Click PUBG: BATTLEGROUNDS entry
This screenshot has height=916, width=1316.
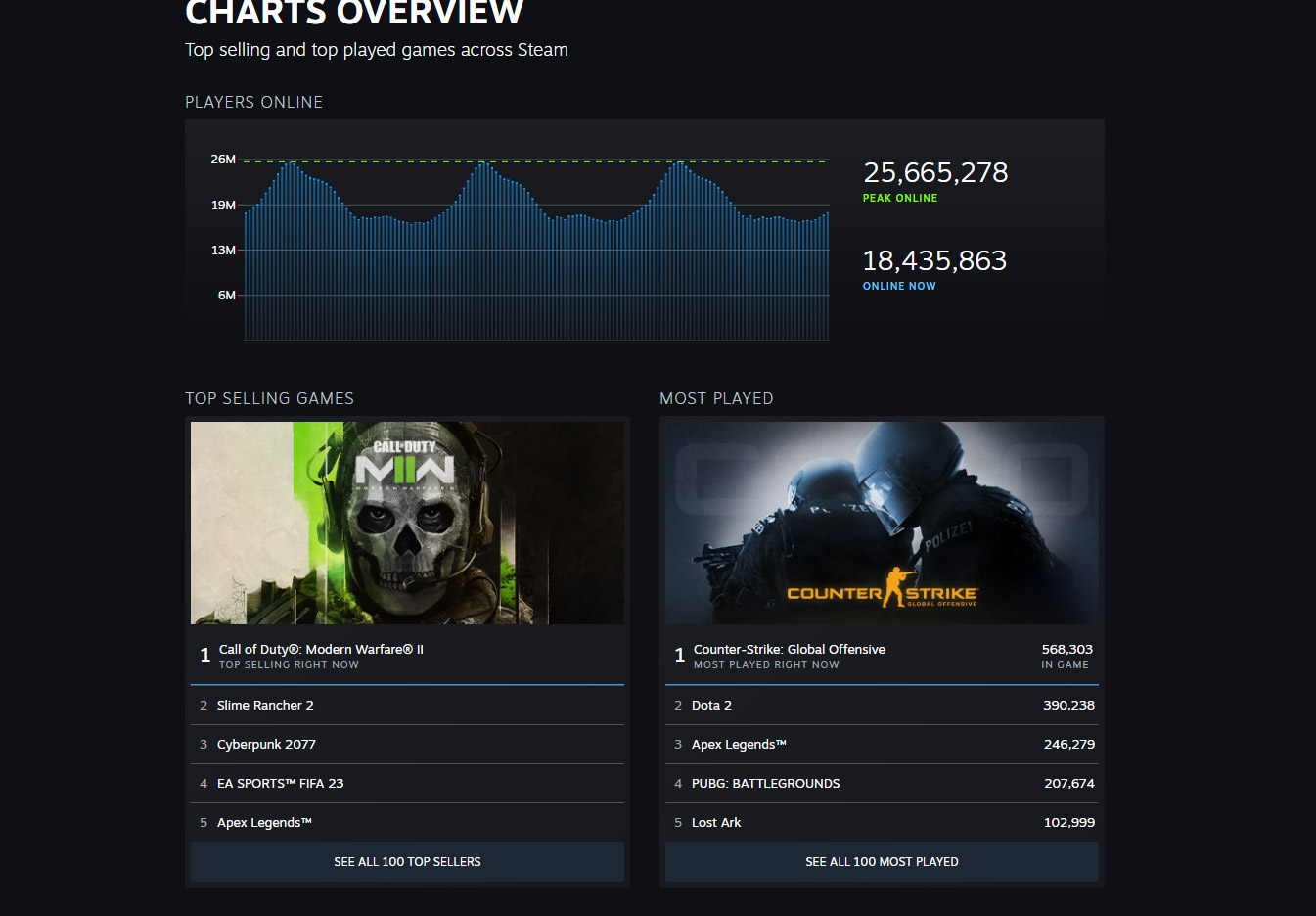click(765, 784)
